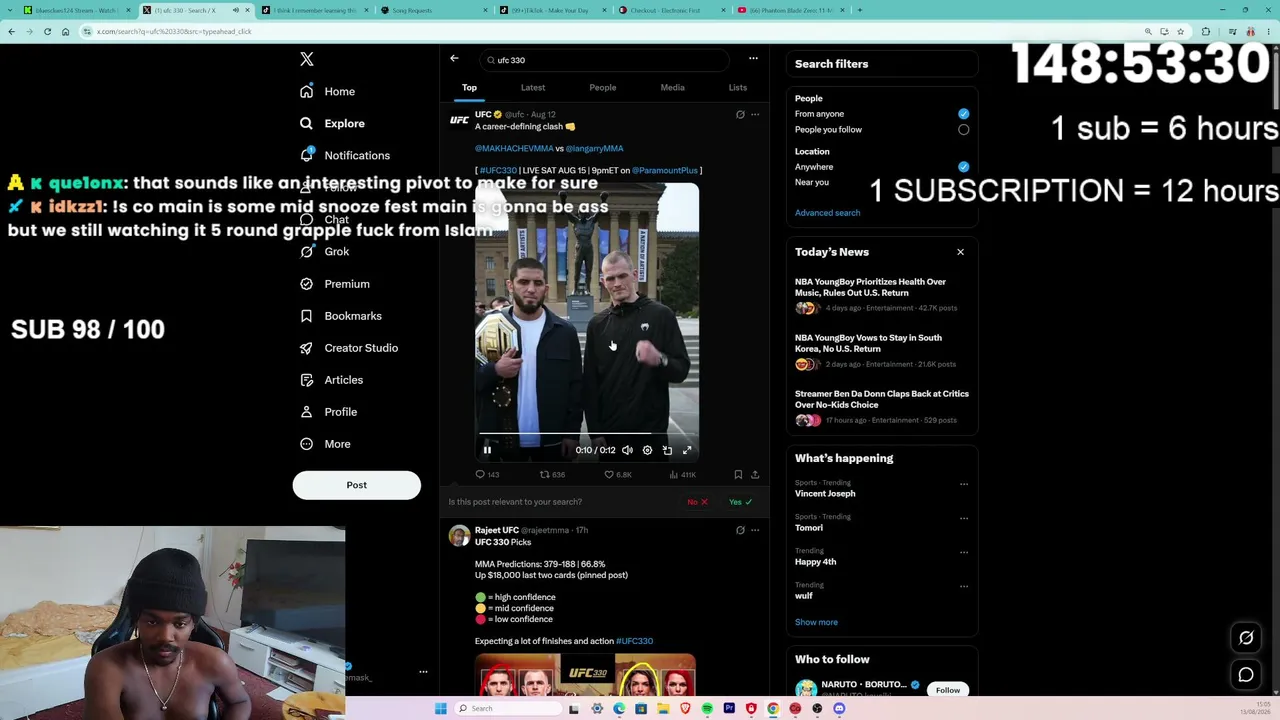The image size is (1280, 720).
Task: Go back using the search page arrow
Action: click(454, 59)
